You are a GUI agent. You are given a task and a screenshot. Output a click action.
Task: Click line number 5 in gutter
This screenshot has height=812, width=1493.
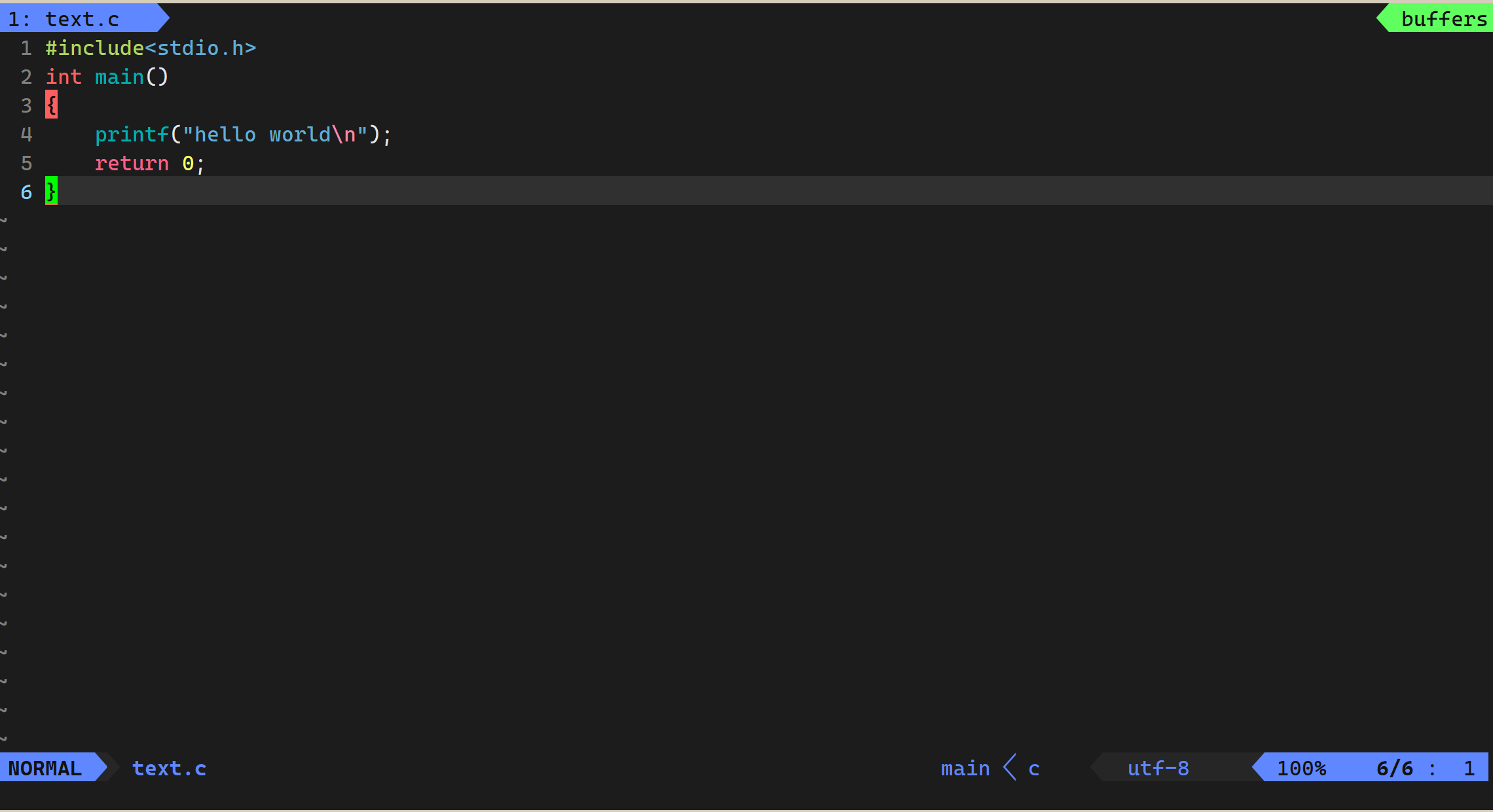[x=26, y=163]
